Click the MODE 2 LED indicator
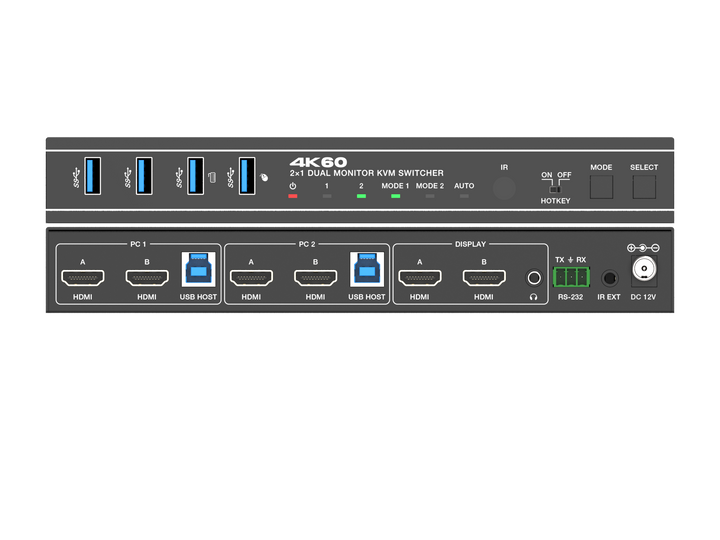 tap(430, 196)
